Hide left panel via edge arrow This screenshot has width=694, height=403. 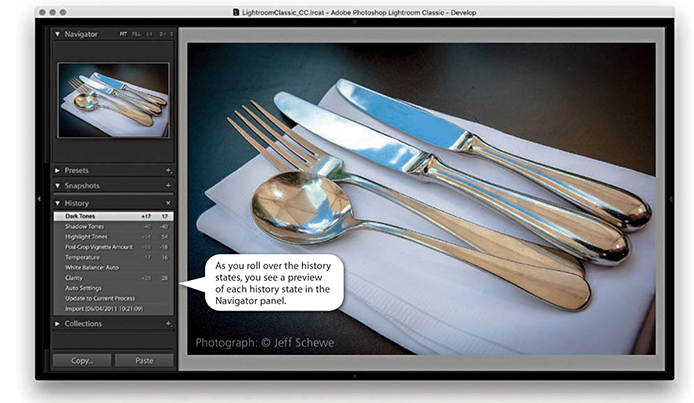point(39,199)
